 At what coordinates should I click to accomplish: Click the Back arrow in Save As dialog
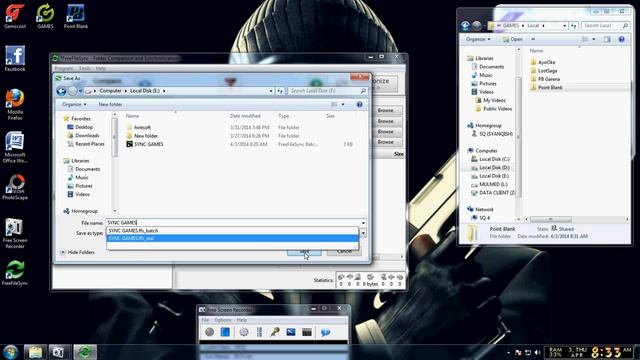(x=61, y=91)
